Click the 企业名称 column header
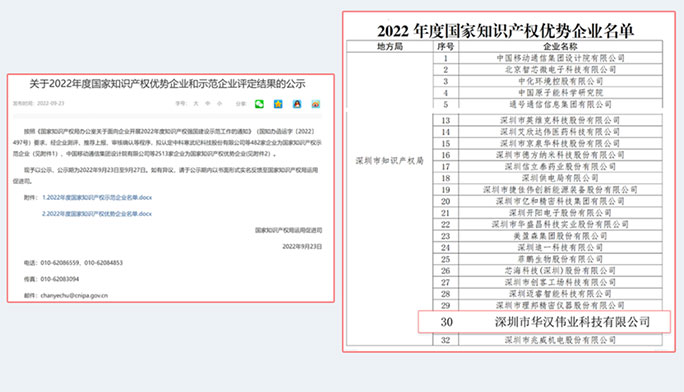Image resolution: width=684 pixels, height=392 pixels. coord(560,46)
